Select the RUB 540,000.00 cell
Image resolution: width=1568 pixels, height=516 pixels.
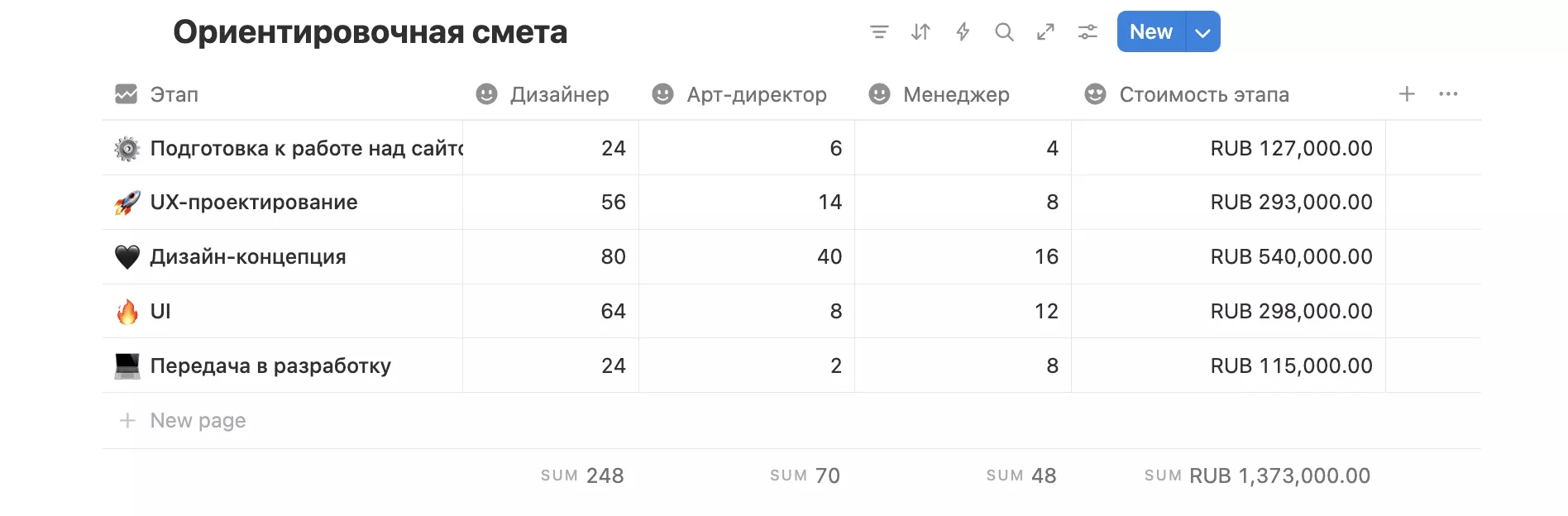click(x=1228, y=257)
